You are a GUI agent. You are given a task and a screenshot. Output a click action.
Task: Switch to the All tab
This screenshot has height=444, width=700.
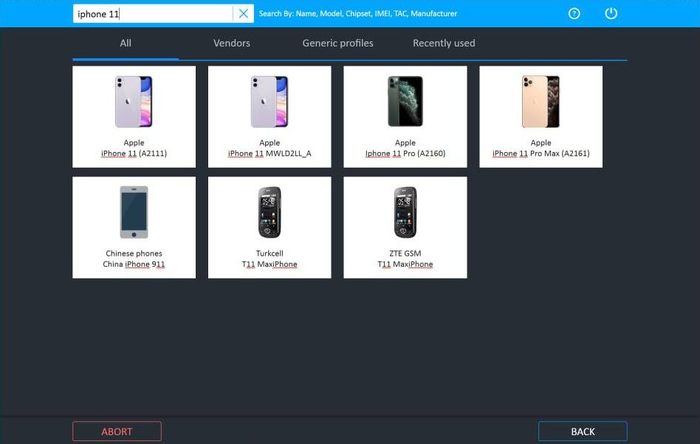pyautogui.click(x=125, y=43)
